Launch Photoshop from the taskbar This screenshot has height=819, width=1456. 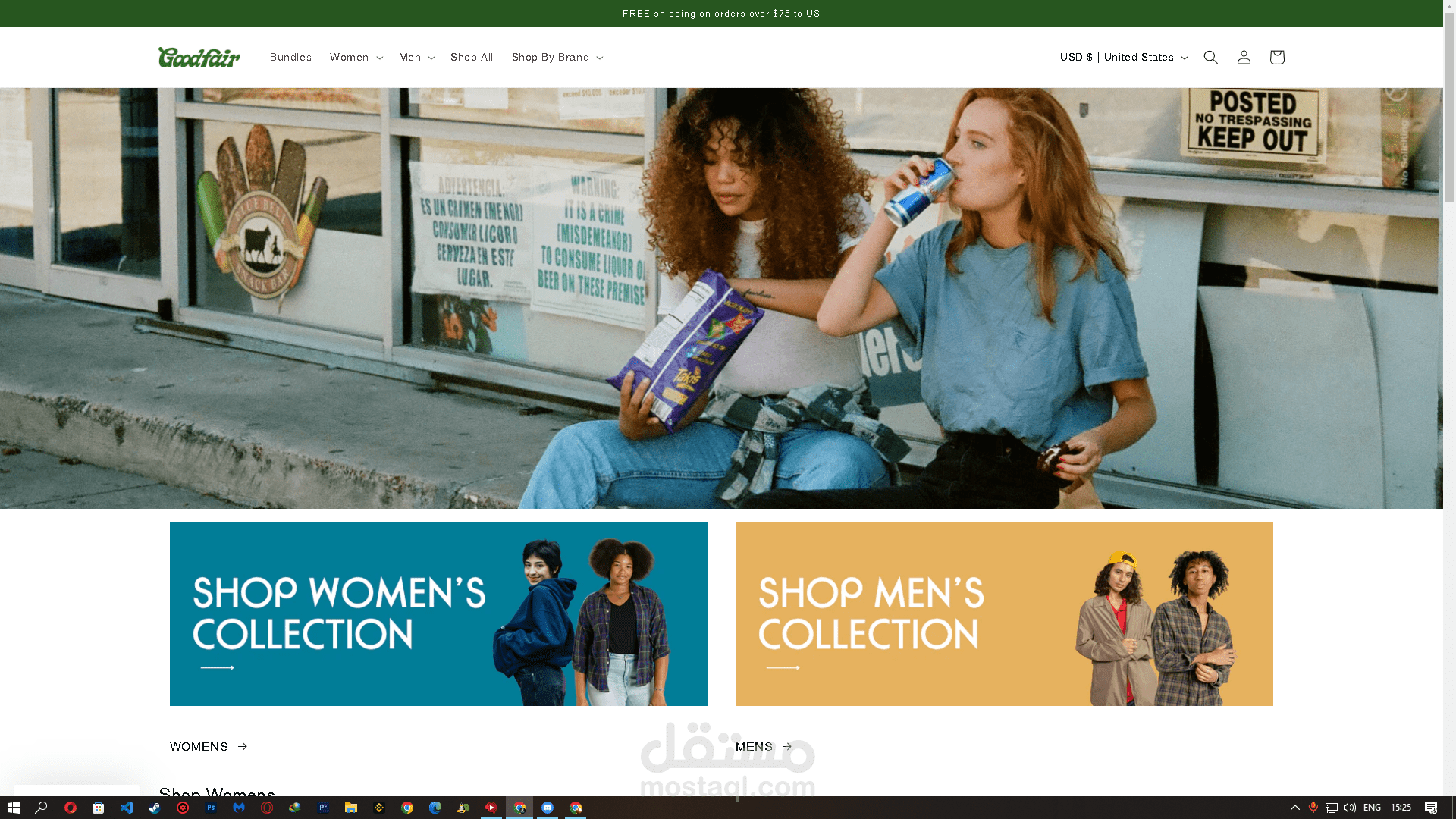point(211,808)
